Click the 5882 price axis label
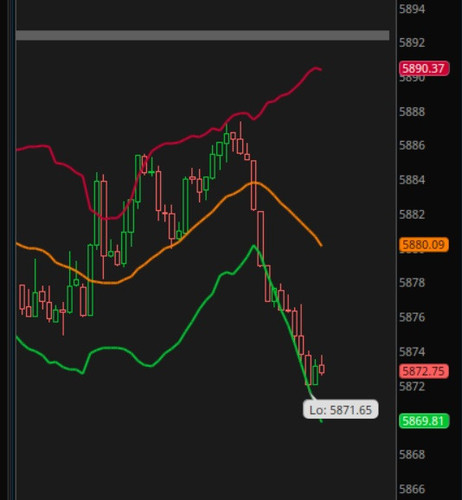Viewport: 462px width, 500px height. click(412, 214)
